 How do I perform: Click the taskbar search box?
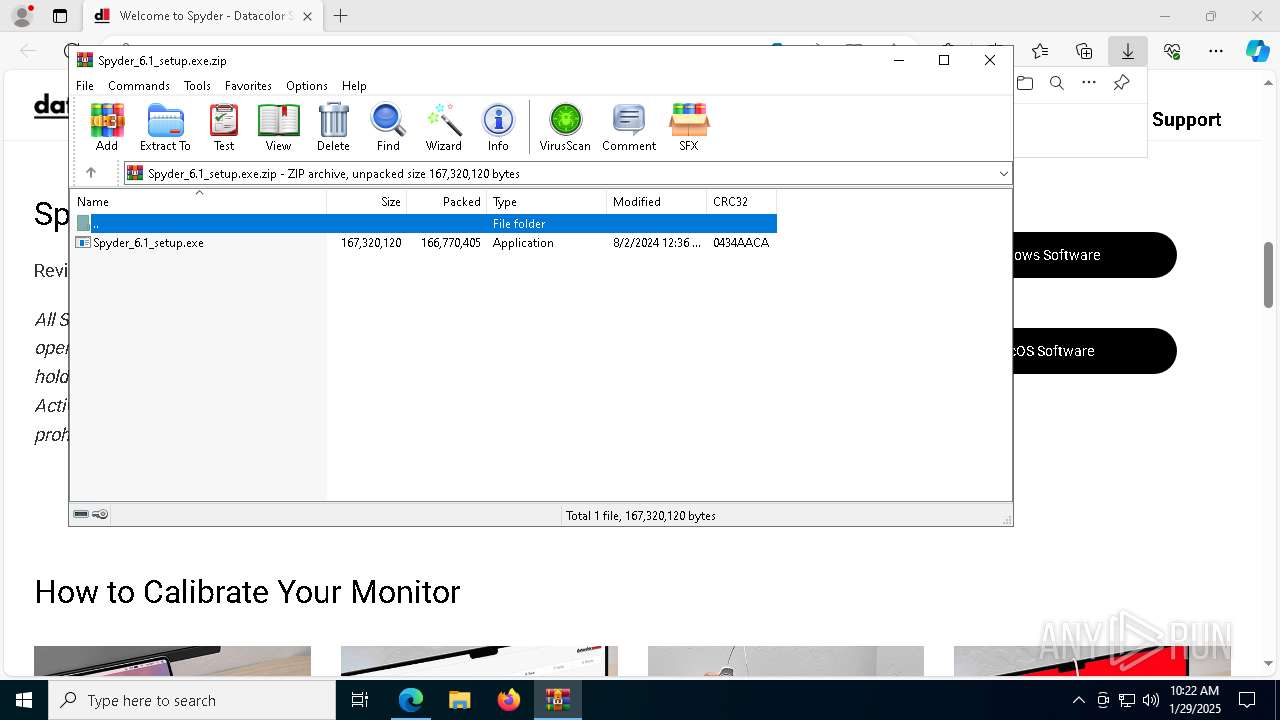(192, 700)
